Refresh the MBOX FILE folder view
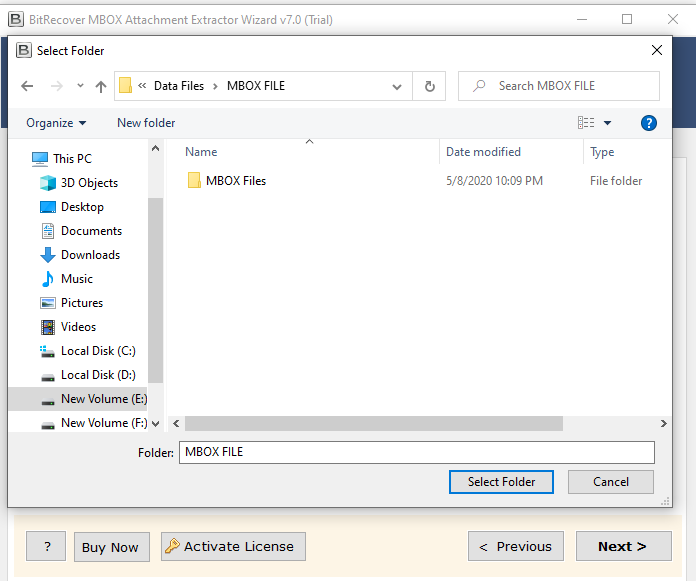 pyautogui.click(x=429, y=86)
